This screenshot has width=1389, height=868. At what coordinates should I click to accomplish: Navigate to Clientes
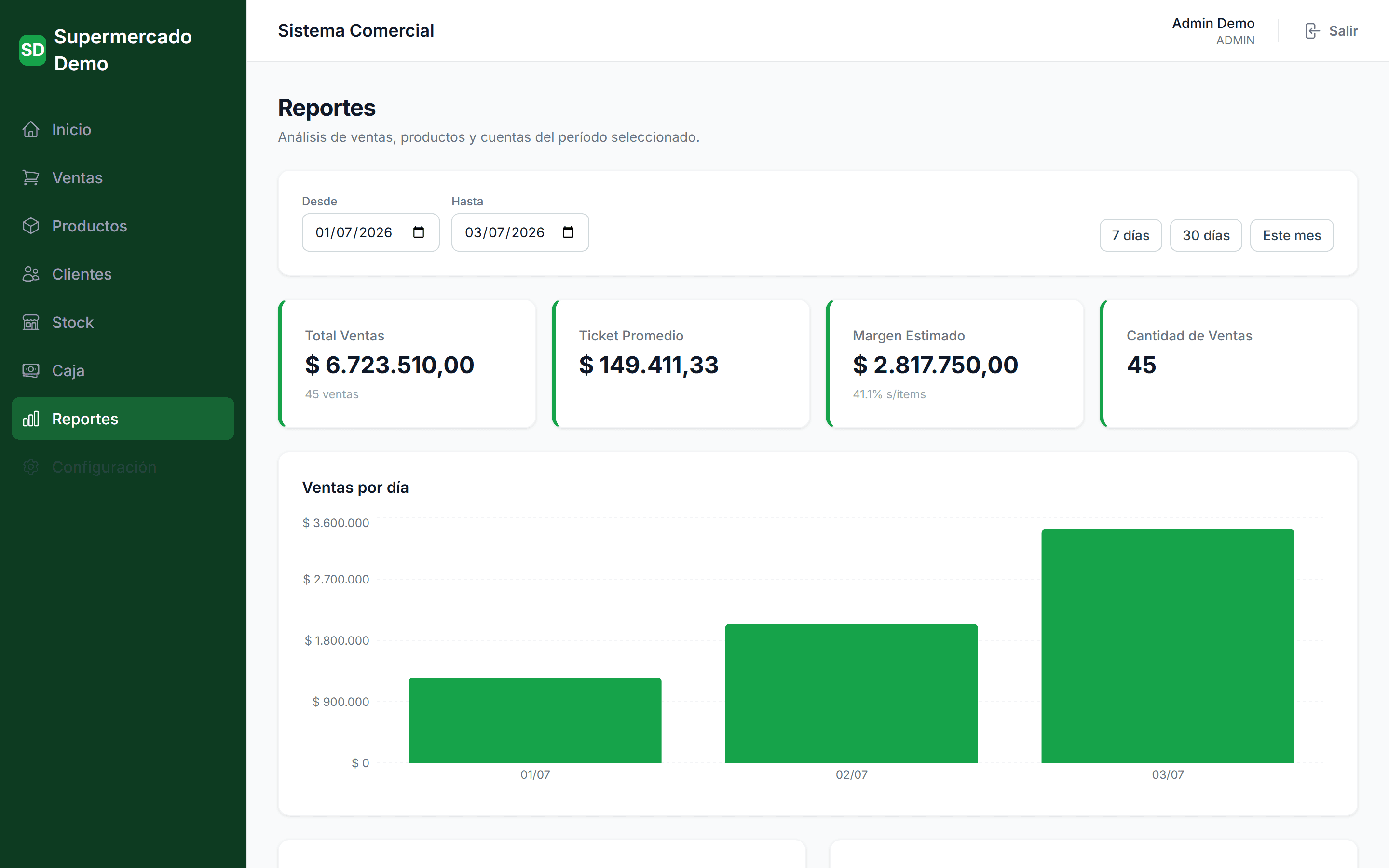tap(123, 274)
